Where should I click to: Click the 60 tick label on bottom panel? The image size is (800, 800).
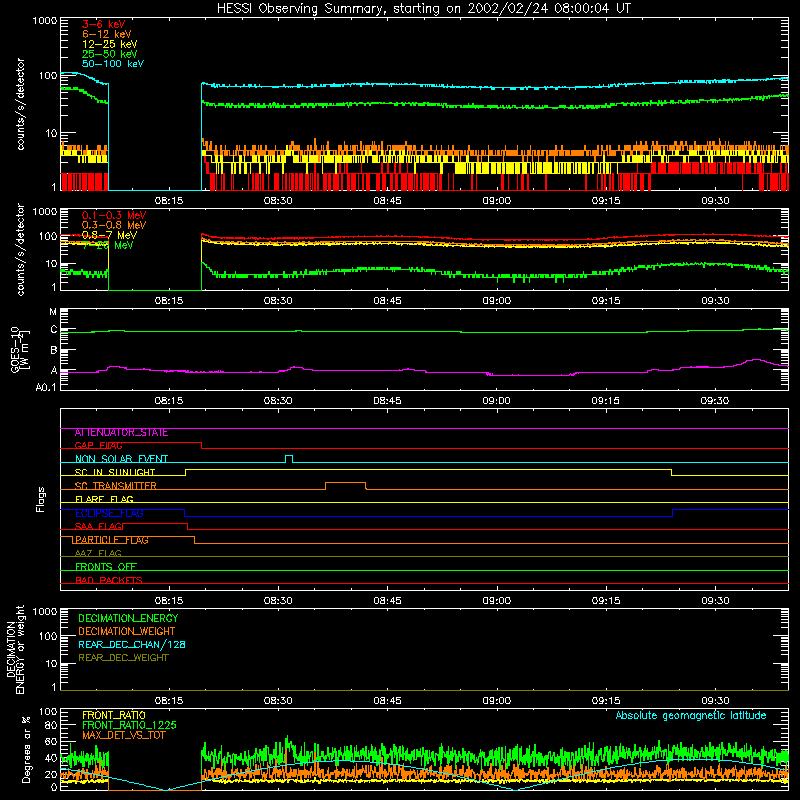click(52, 742)
